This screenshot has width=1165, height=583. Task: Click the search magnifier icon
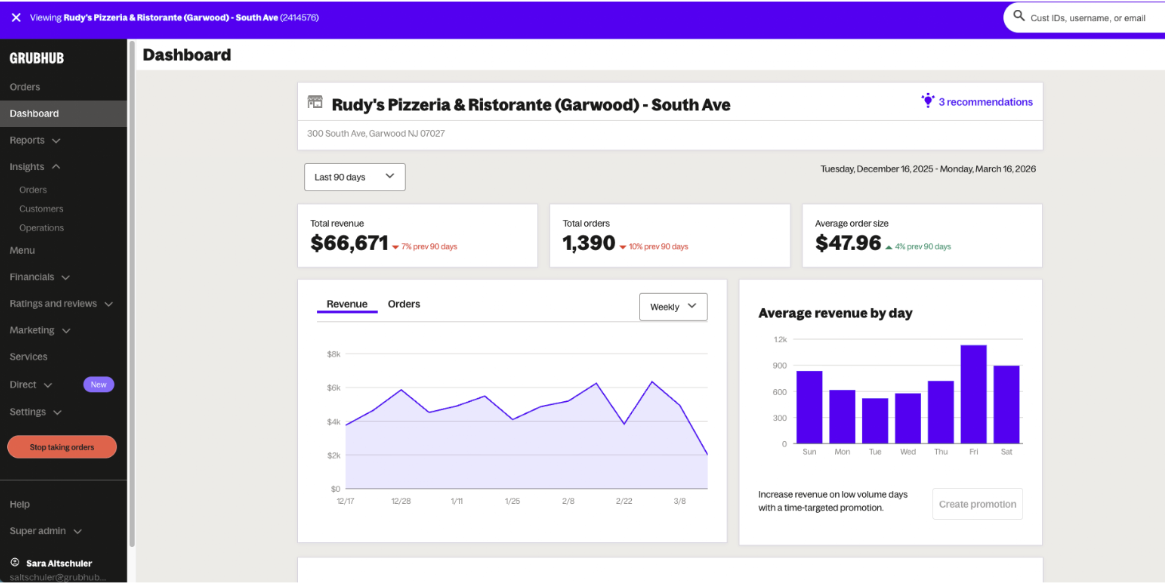(1019, 17)
